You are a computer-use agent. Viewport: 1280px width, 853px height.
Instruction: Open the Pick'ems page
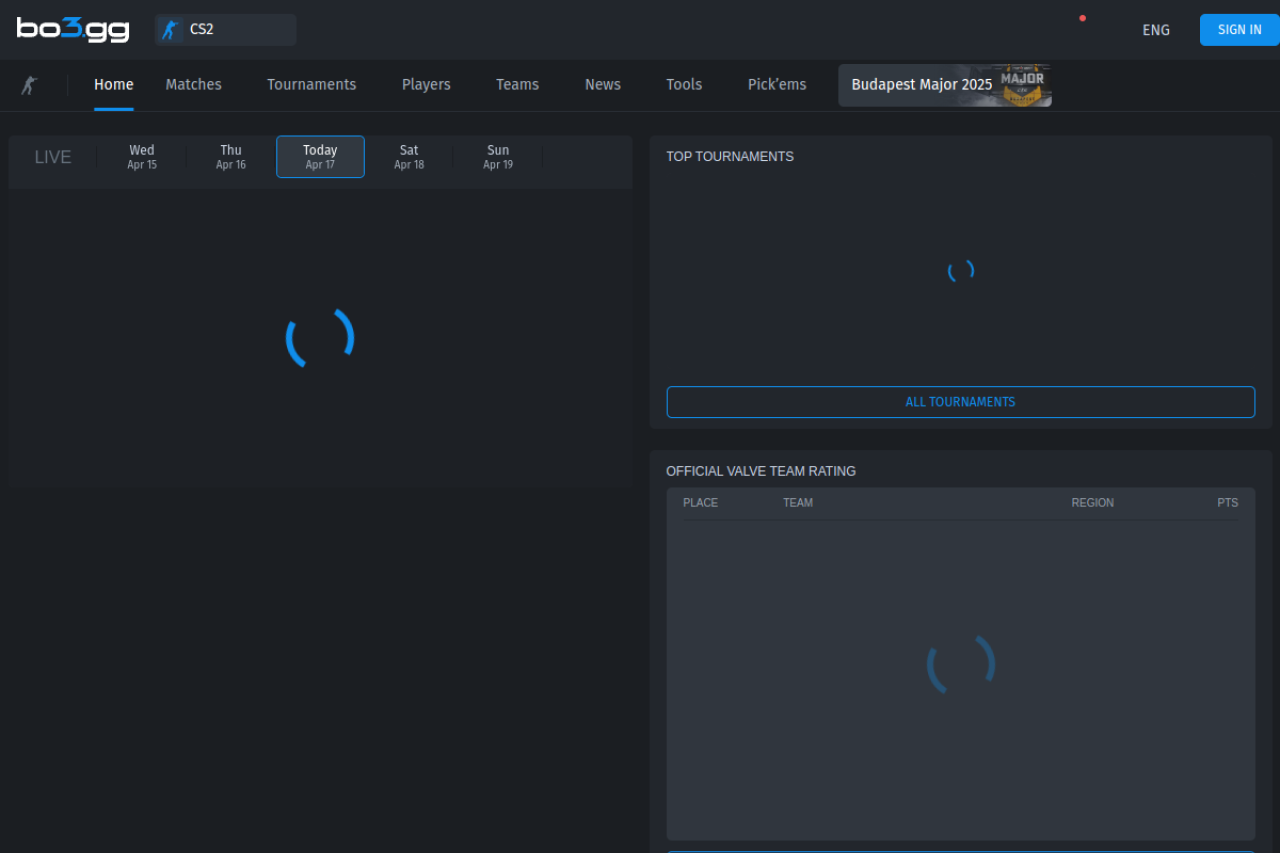(x=776, y=85)
